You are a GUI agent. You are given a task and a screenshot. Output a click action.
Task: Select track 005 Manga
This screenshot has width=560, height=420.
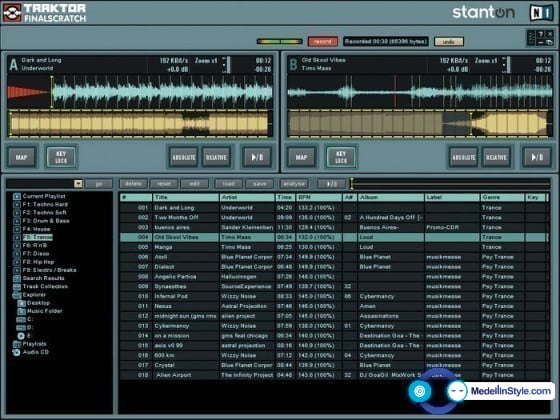(x=333, y=247)
